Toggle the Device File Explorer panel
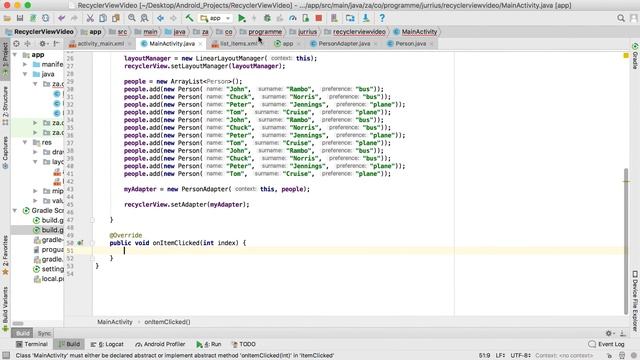 635,301
